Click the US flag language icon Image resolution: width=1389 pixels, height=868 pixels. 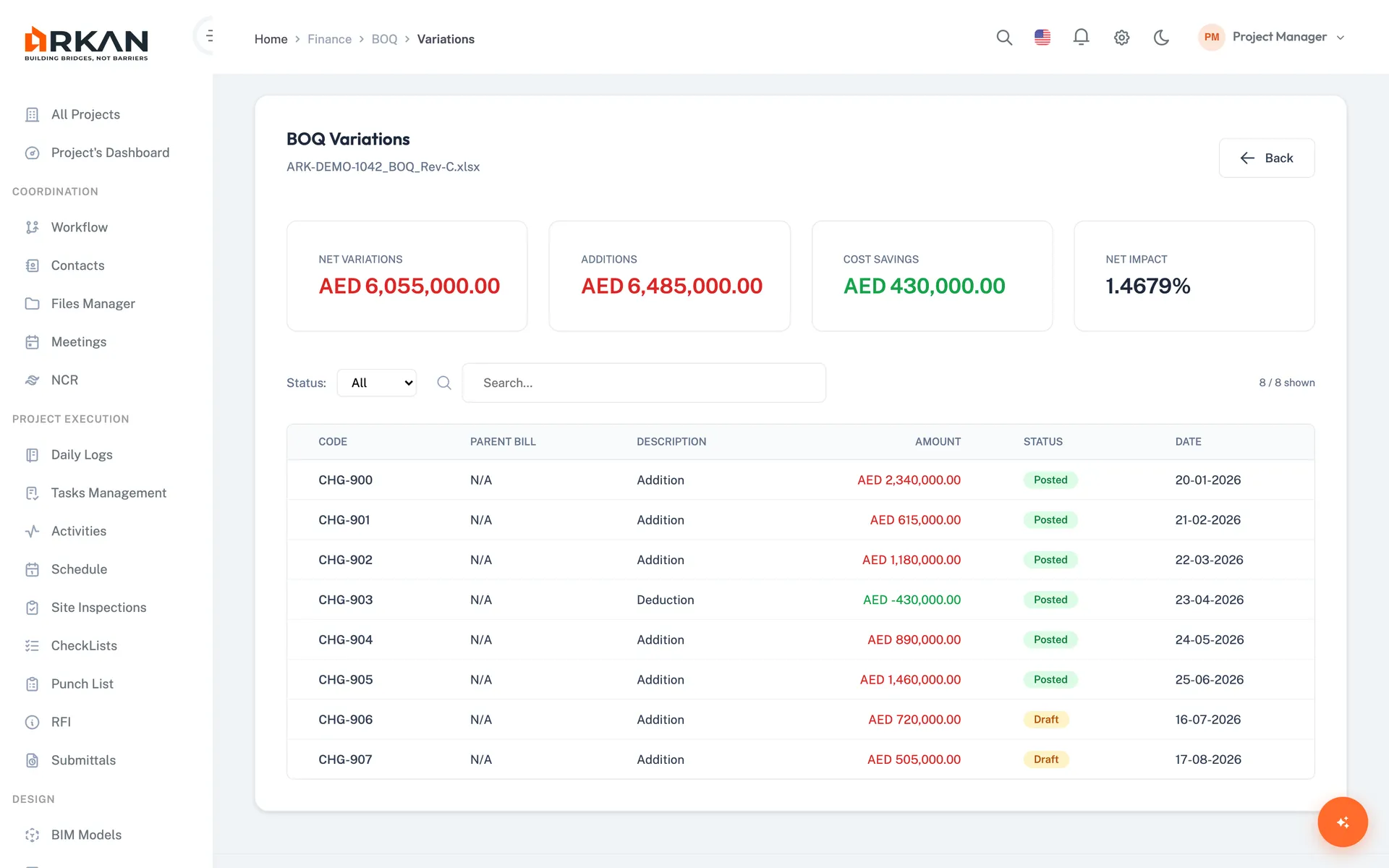coord(1042,38)
